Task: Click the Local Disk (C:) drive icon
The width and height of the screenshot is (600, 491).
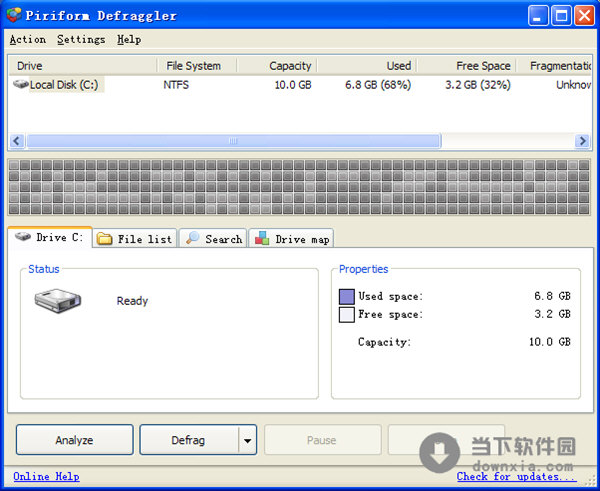Action: coord(21,84)
